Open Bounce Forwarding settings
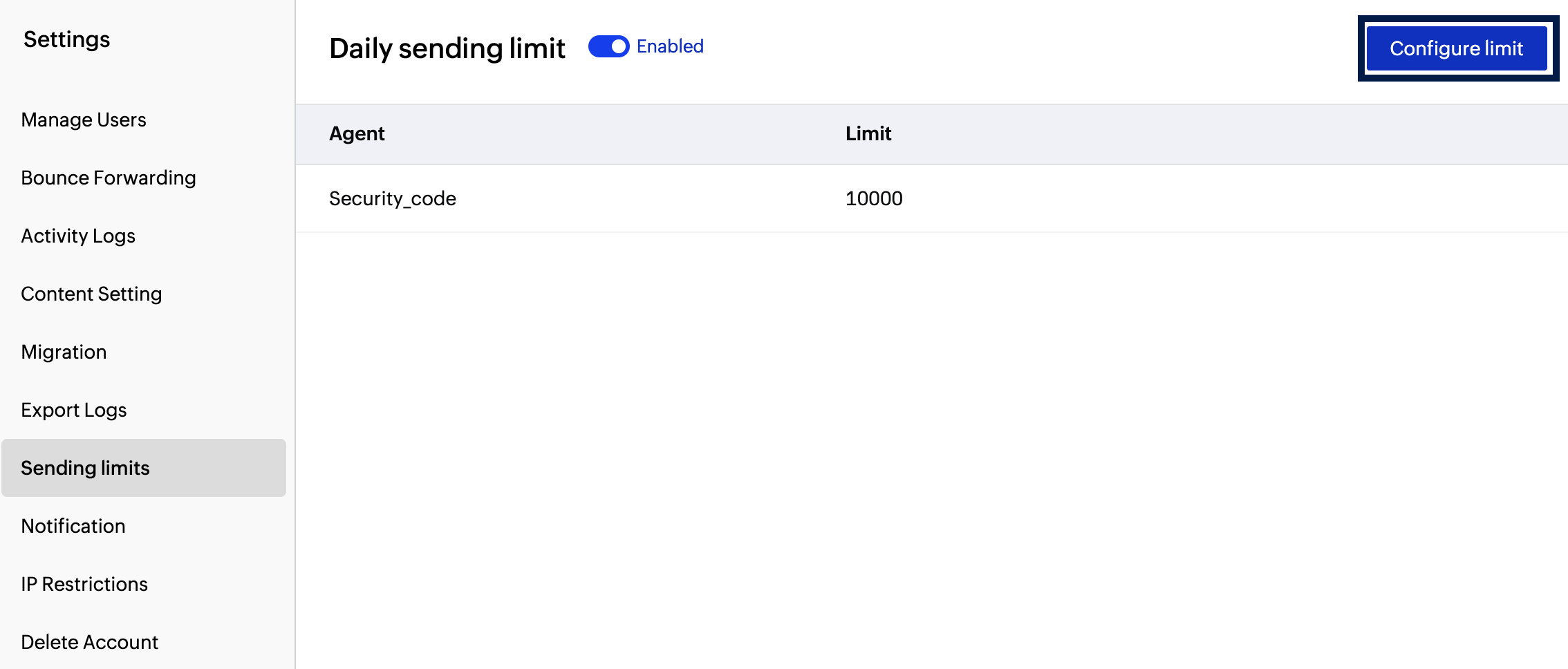Image resolution: width=1568 pixels, height=669 pixels. pos(108,178)
